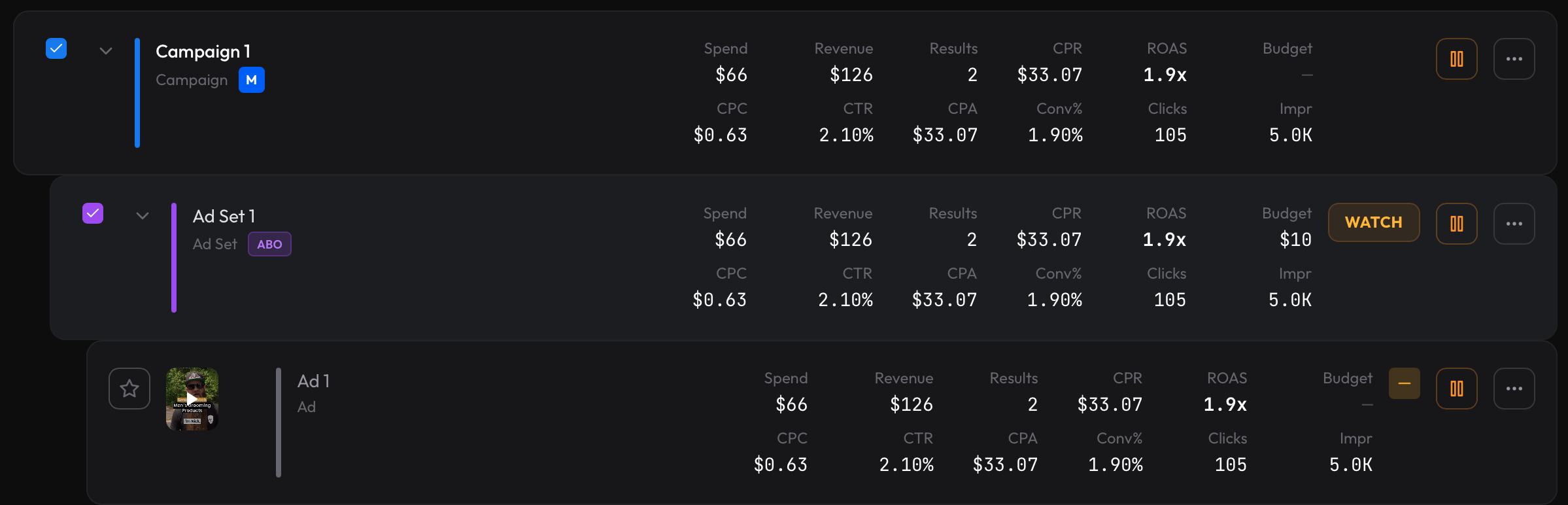The width and height of the screenshot is (1568, 505).
Task: Click the blue M platform badge on Campaign 1
Action: click(x=252, y=80)
